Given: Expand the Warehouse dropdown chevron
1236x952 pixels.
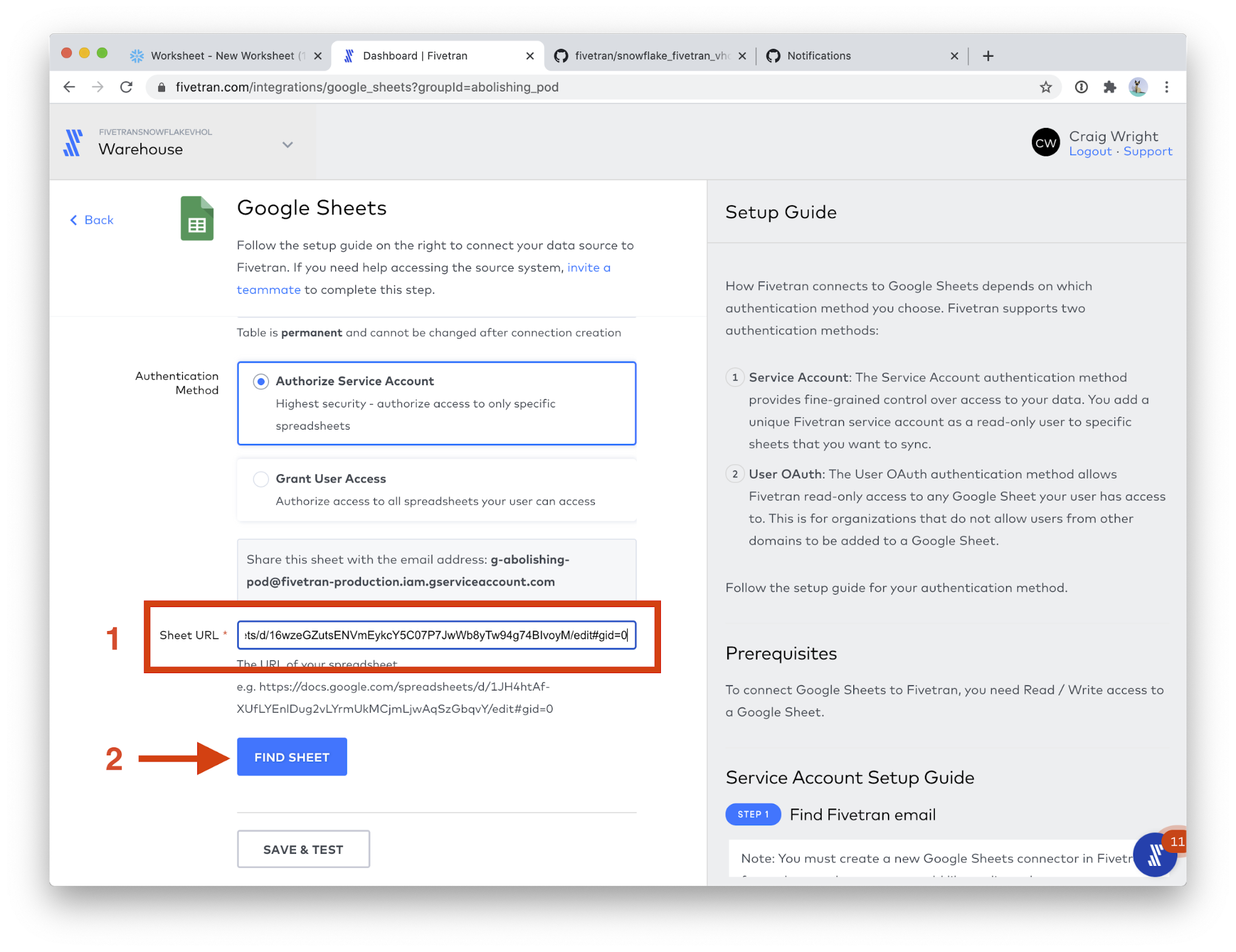Looking at the screenshot, I should pyautogui.click(x=288, y=145).
